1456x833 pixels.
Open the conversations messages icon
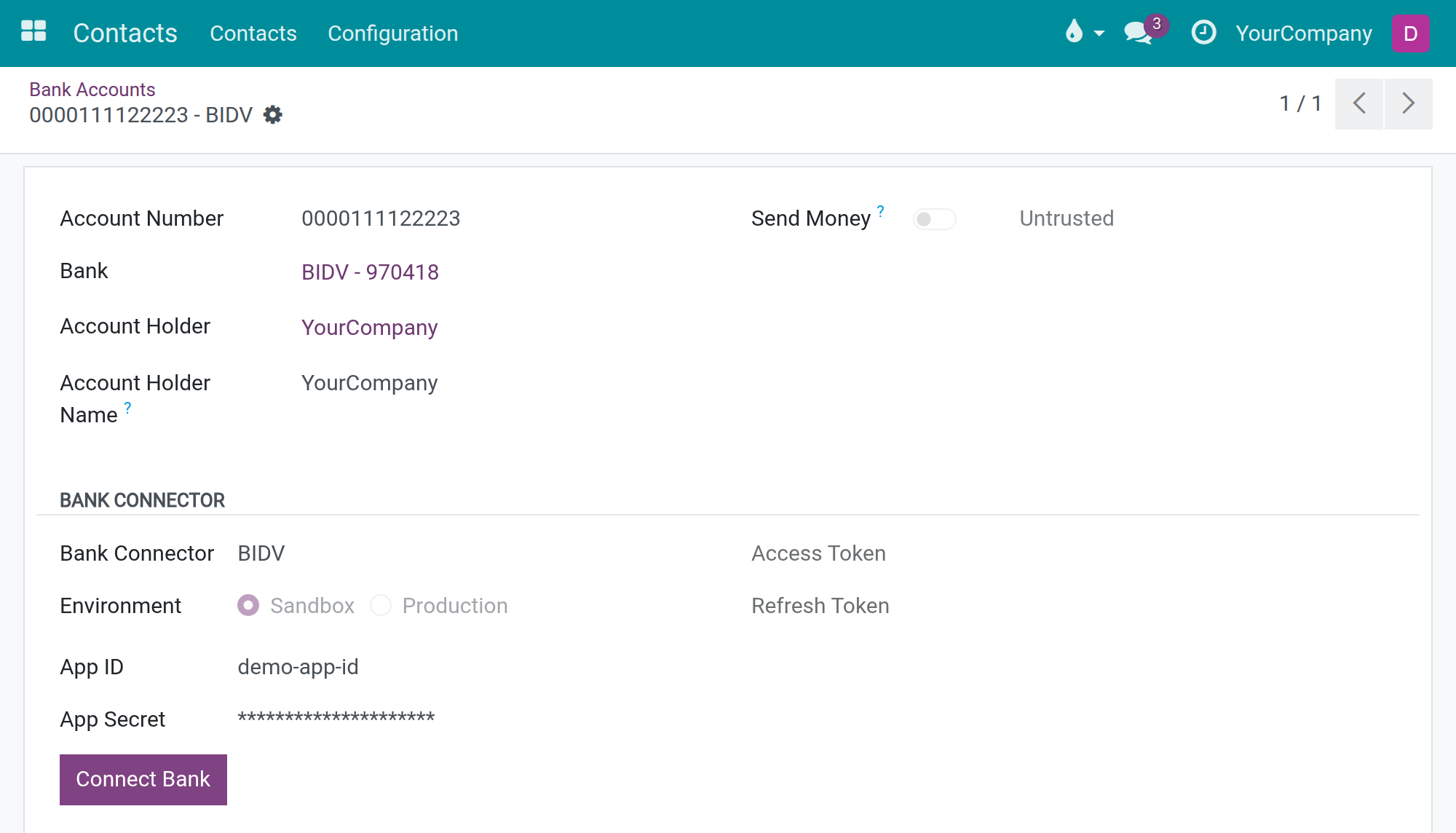(x=1138, y=33)
